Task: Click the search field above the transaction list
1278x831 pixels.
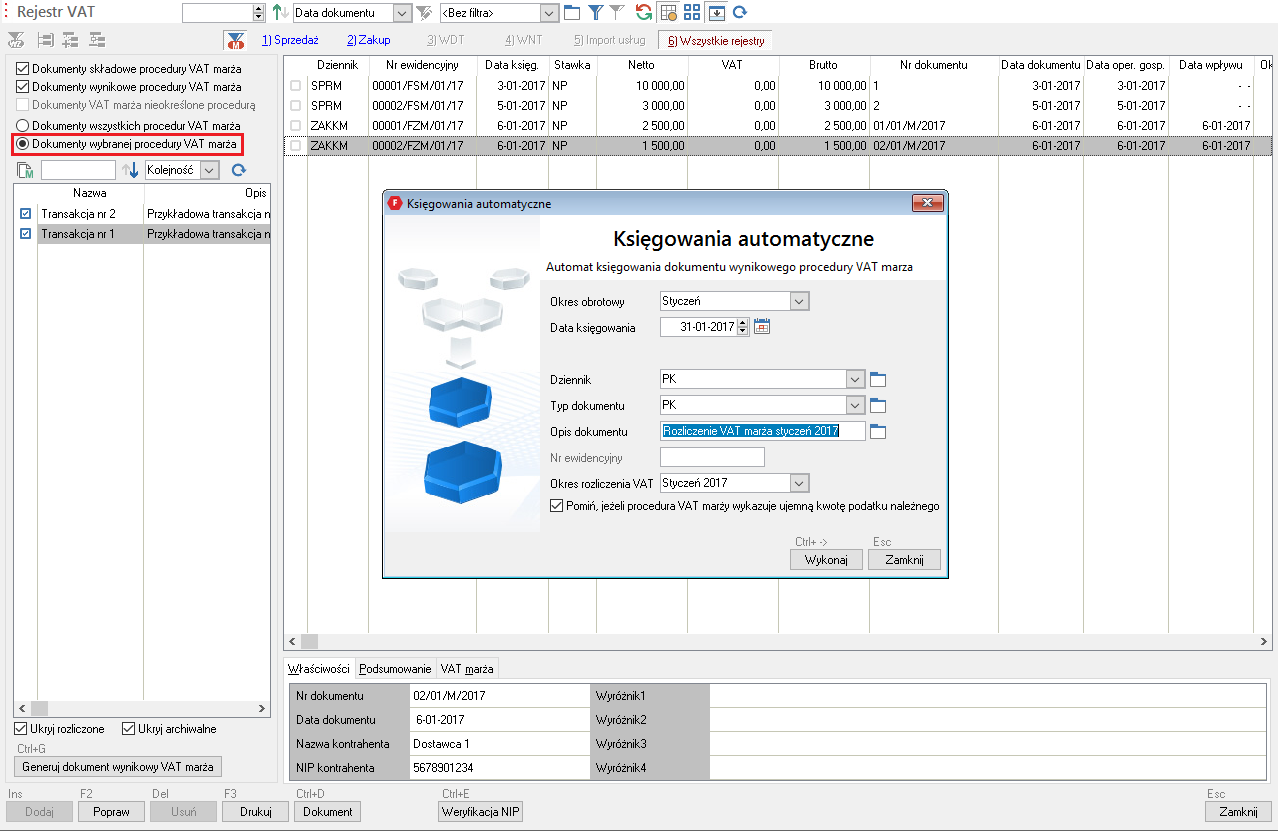Action: pyautogui.click(x=78, y=170)
